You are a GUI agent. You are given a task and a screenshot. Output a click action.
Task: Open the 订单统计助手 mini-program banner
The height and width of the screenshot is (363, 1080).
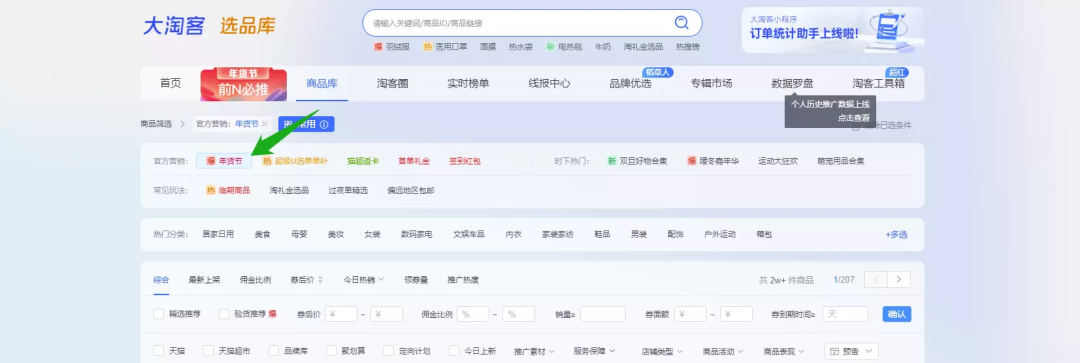(x=832, y=30)
